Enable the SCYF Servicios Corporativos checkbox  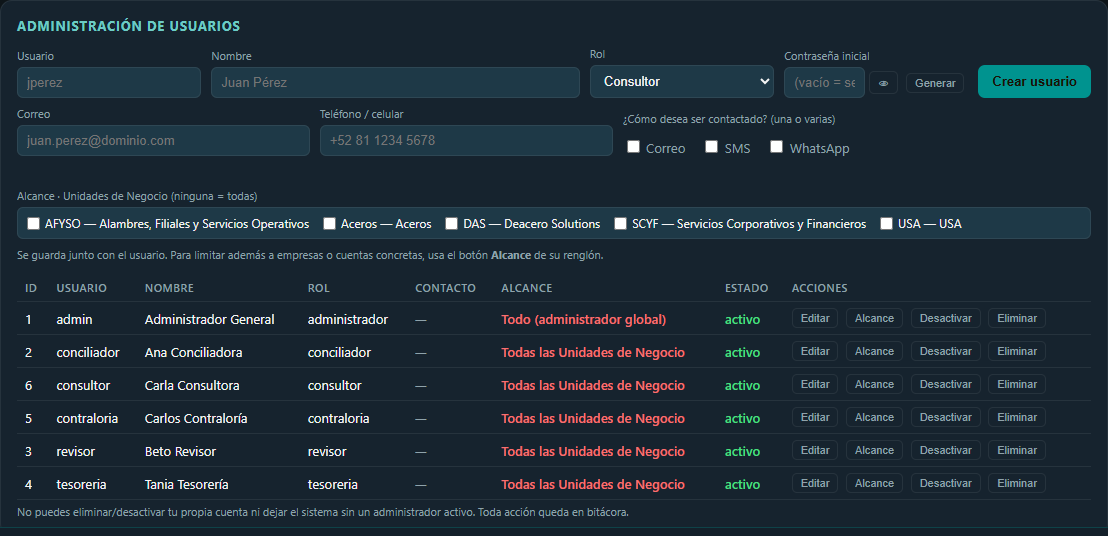click(620, 224)
